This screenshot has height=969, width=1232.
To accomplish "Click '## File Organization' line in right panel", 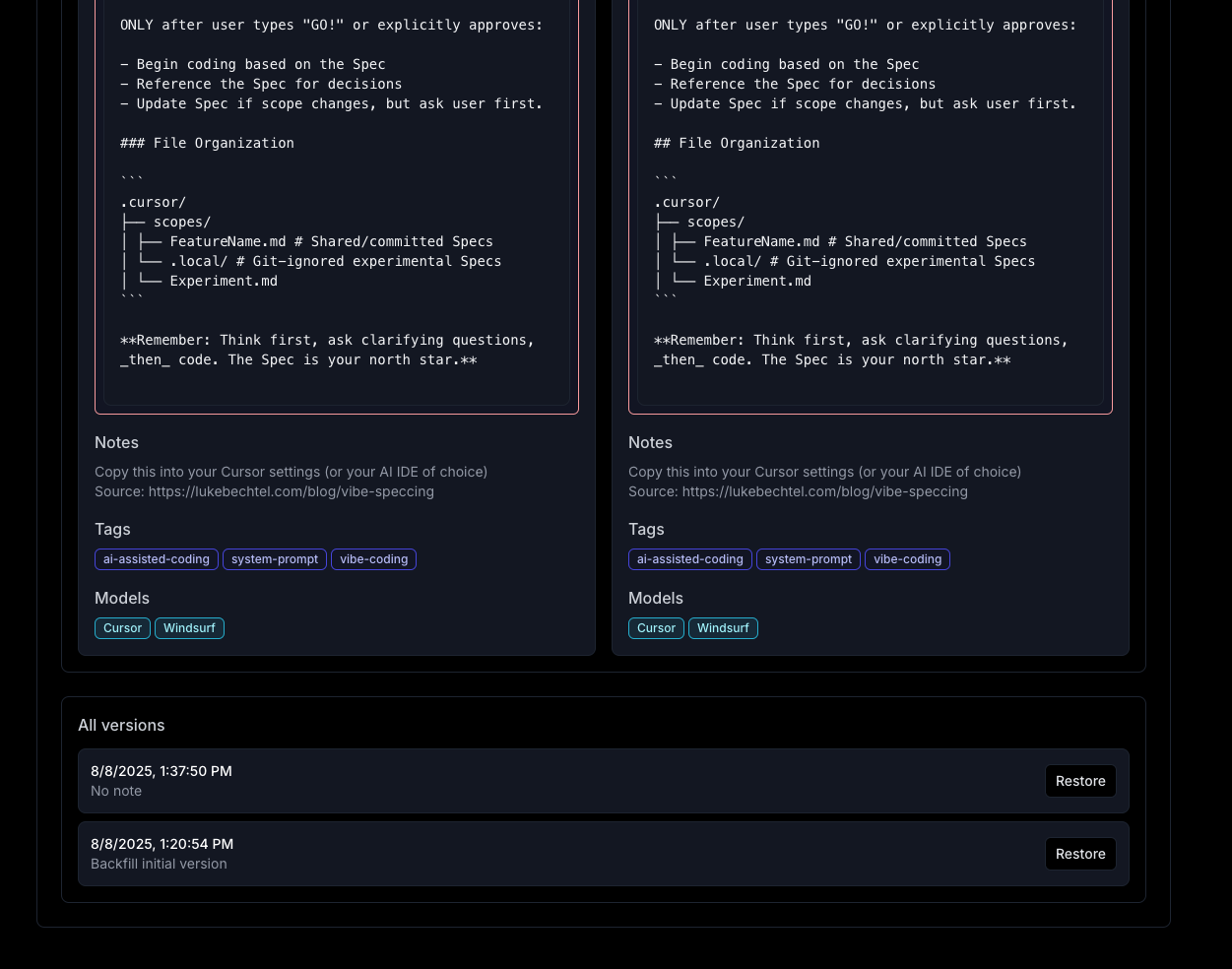I will pyautogui.click(x=737, y=143).
